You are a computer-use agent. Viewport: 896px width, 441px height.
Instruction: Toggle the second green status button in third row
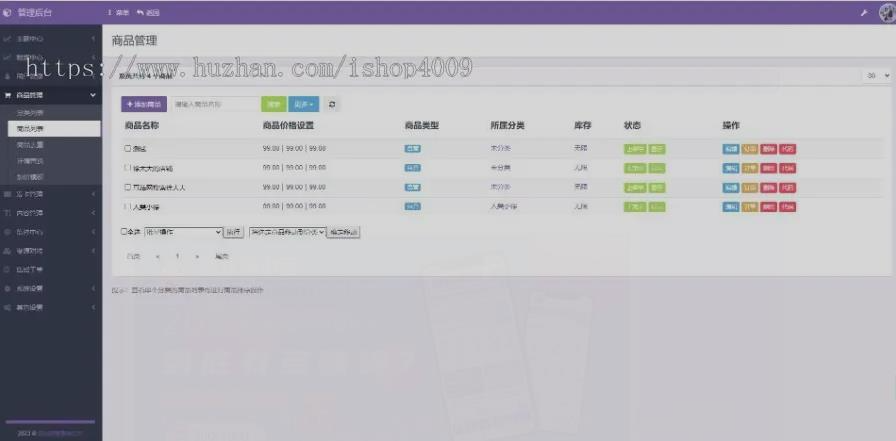pyautogui.click(x=657, y=187)
